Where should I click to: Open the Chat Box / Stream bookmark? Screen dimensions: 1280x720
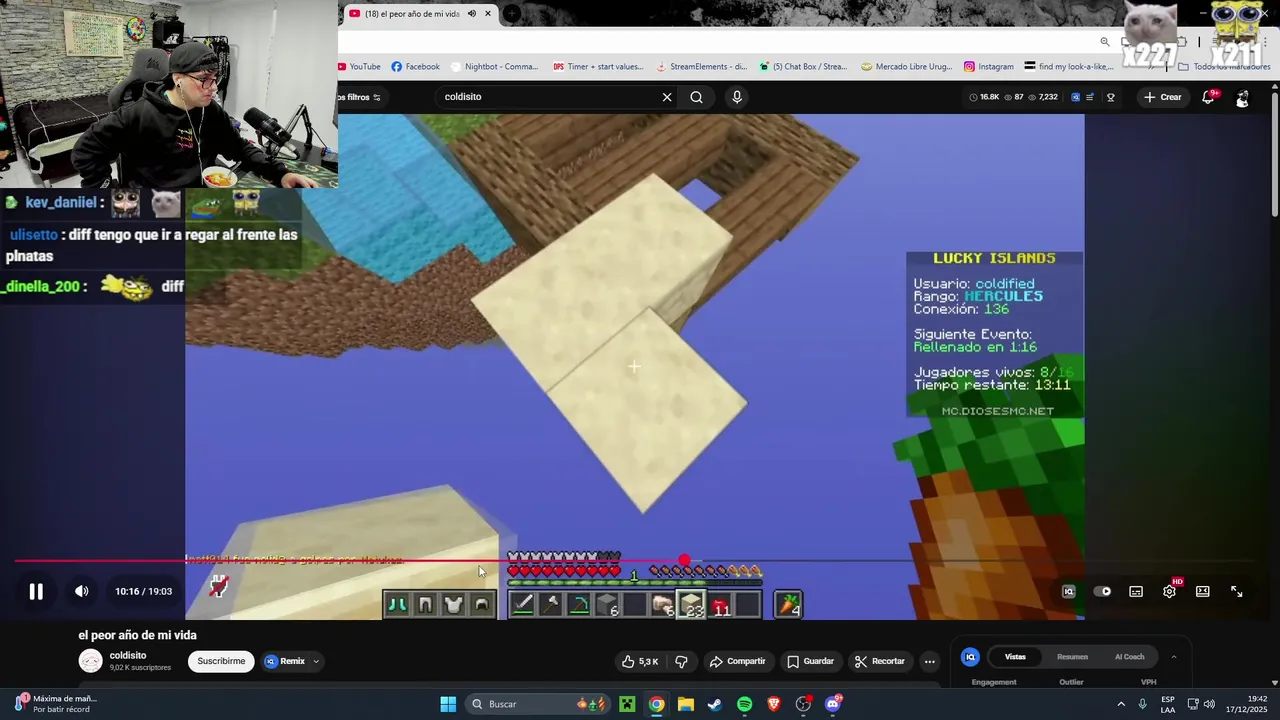tap(803, 67)
